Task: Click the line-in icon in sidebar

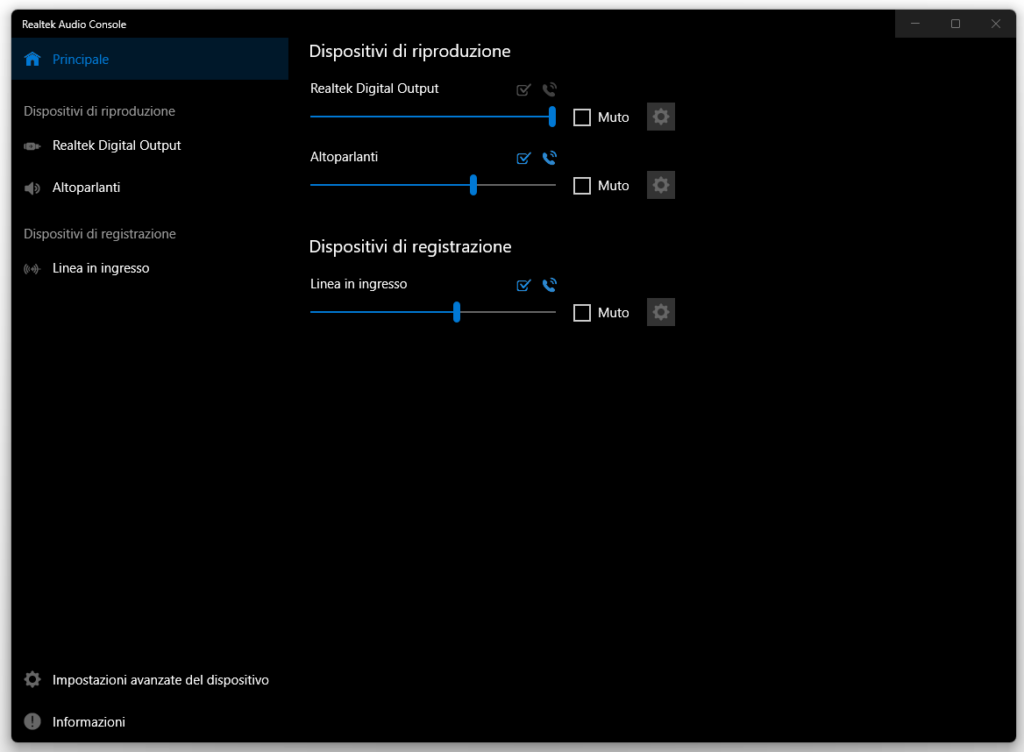Action: point(32,269)
